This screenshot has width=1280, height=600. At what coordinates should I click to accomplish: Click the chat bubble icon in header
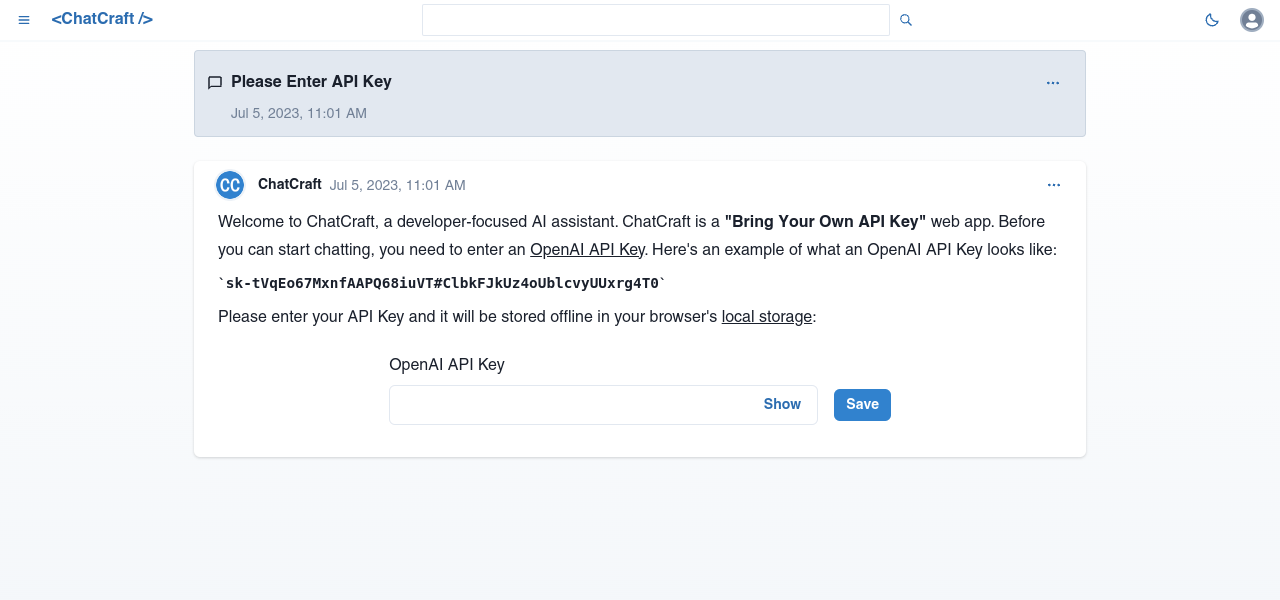click(x=215, y=83)
